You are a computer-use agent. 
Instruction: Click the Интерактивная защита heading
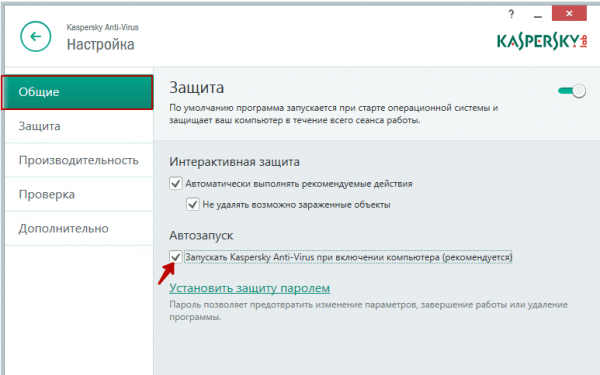tap(234, 162)
